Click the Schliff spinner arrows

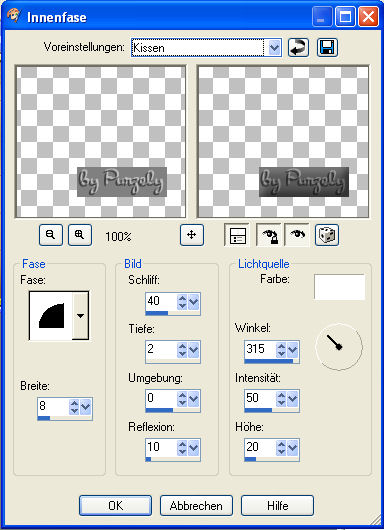(182, 302)
